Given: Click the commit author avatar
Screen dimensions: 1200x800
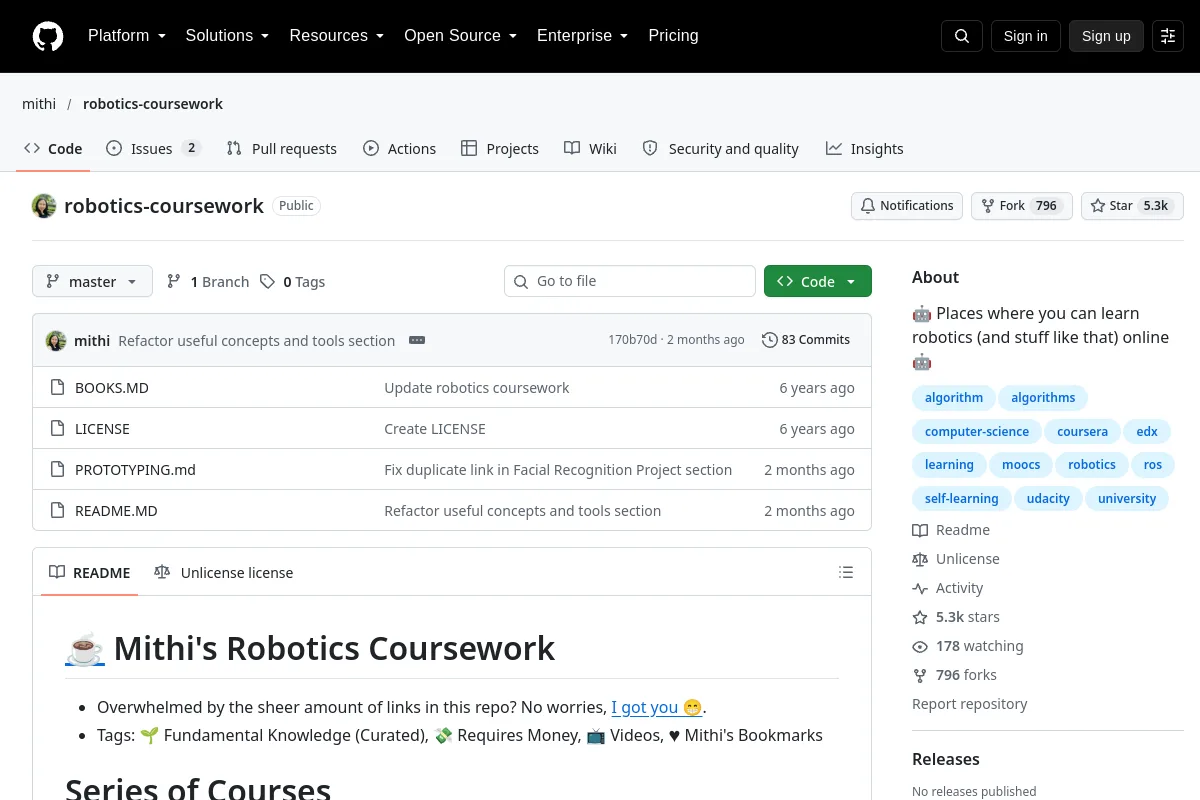Looking at the screenshot, I should (x=56, y=341).
